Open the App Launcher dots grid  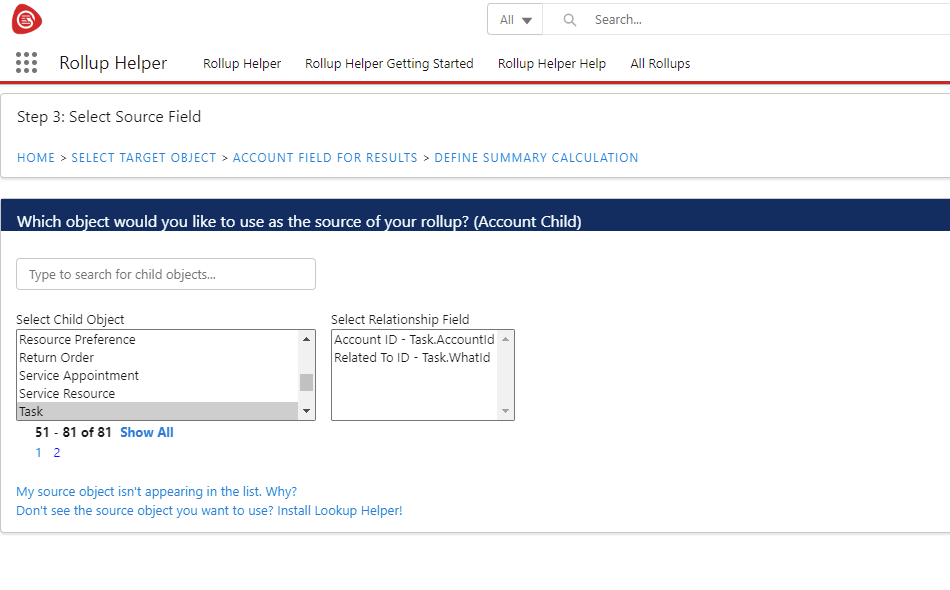point(26,62)
